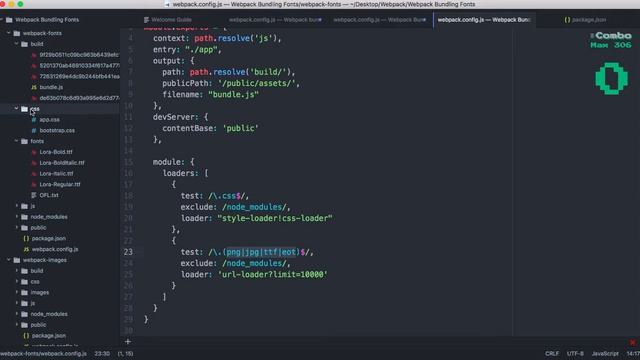Open the UTF-8 encoding selector

pyautogui.click(x=575, y=353)
